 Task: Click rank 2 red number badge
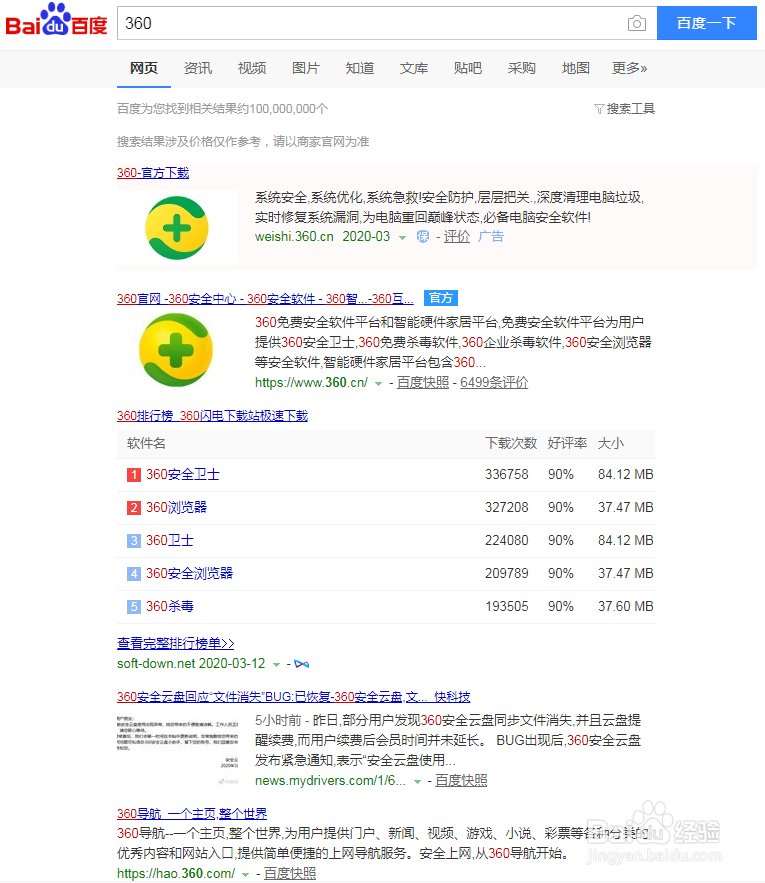[x=134, y=508]
